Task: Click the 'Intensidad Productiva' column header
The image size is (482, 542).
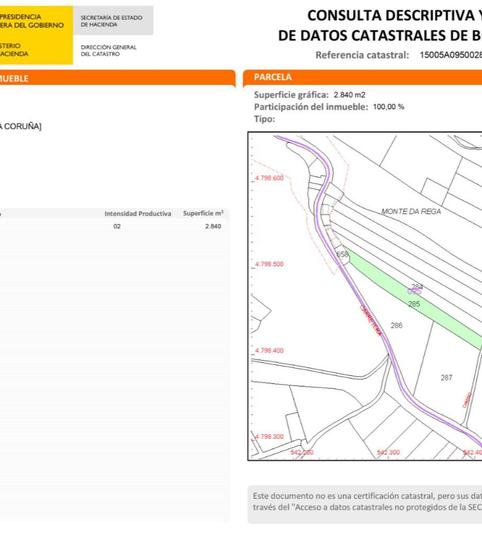Action: click(138, 214)
